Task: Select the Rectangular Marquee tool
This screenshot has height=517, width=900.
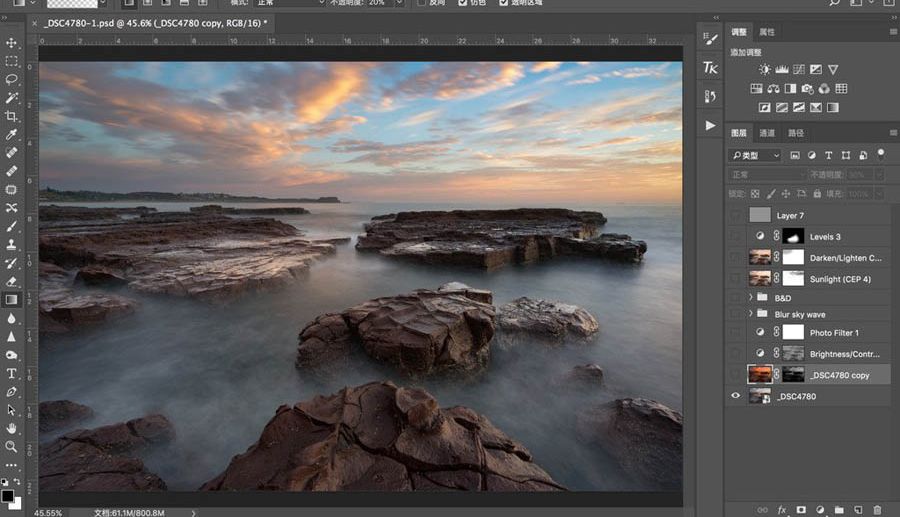Action: click(11, 61)
